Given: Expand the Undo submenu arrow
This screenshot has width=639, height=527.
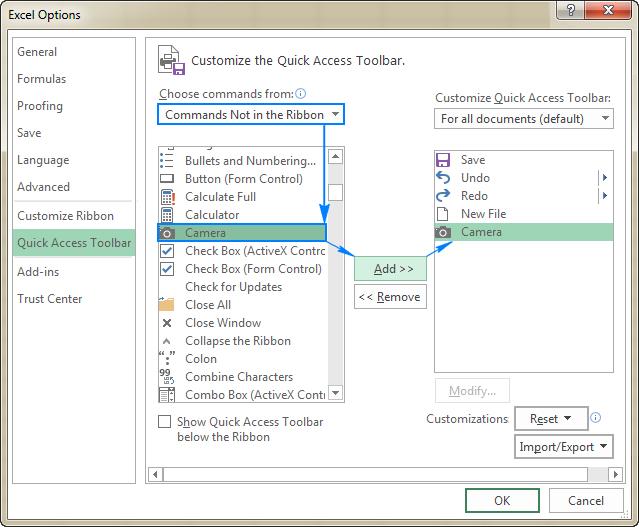Looking at the screenshot, I should (605, 178).
